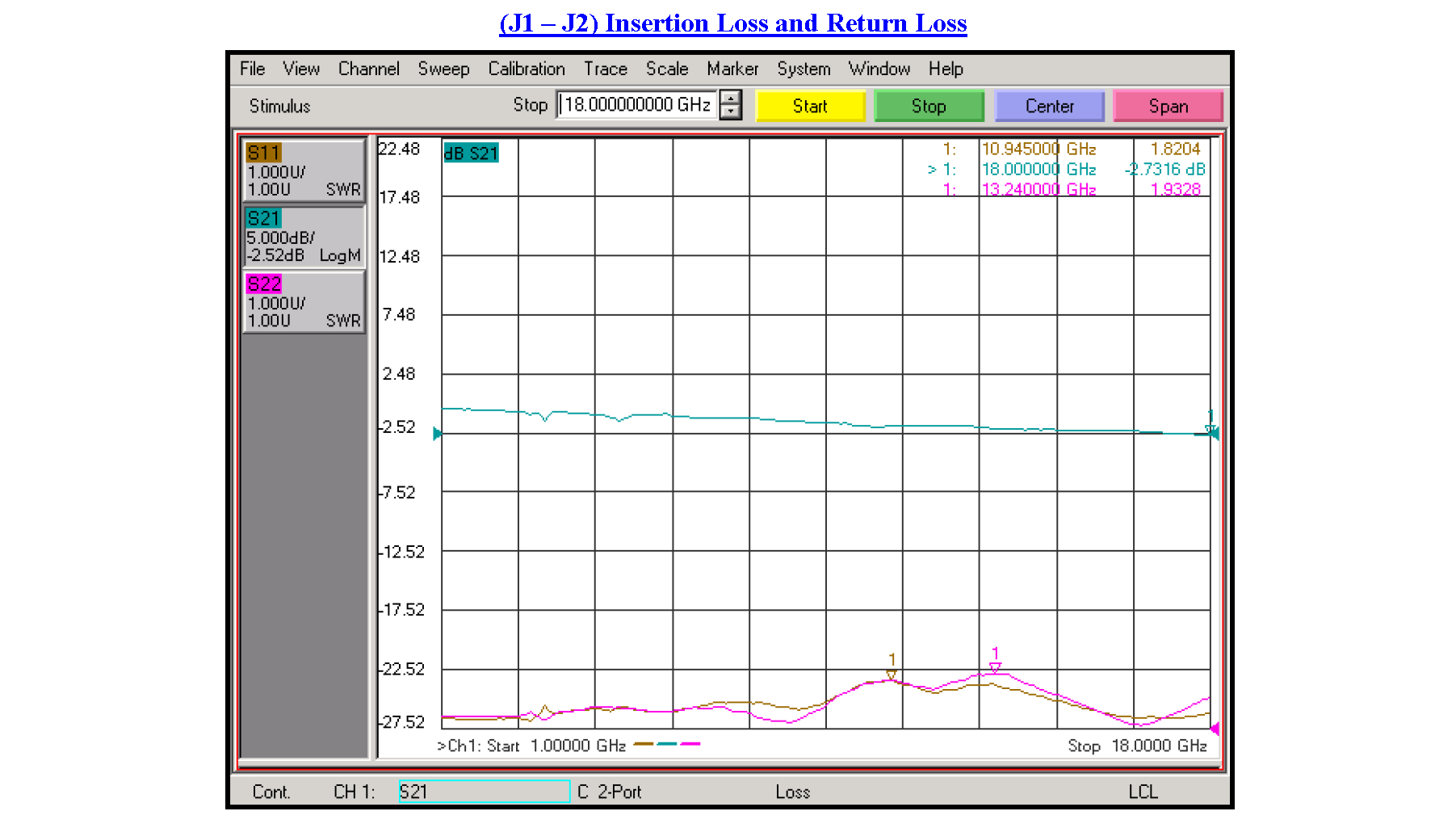Click the S21 reference level arrow
Image resolution: width=1456 pixels, height=828 pixels.
click(436, 434)
